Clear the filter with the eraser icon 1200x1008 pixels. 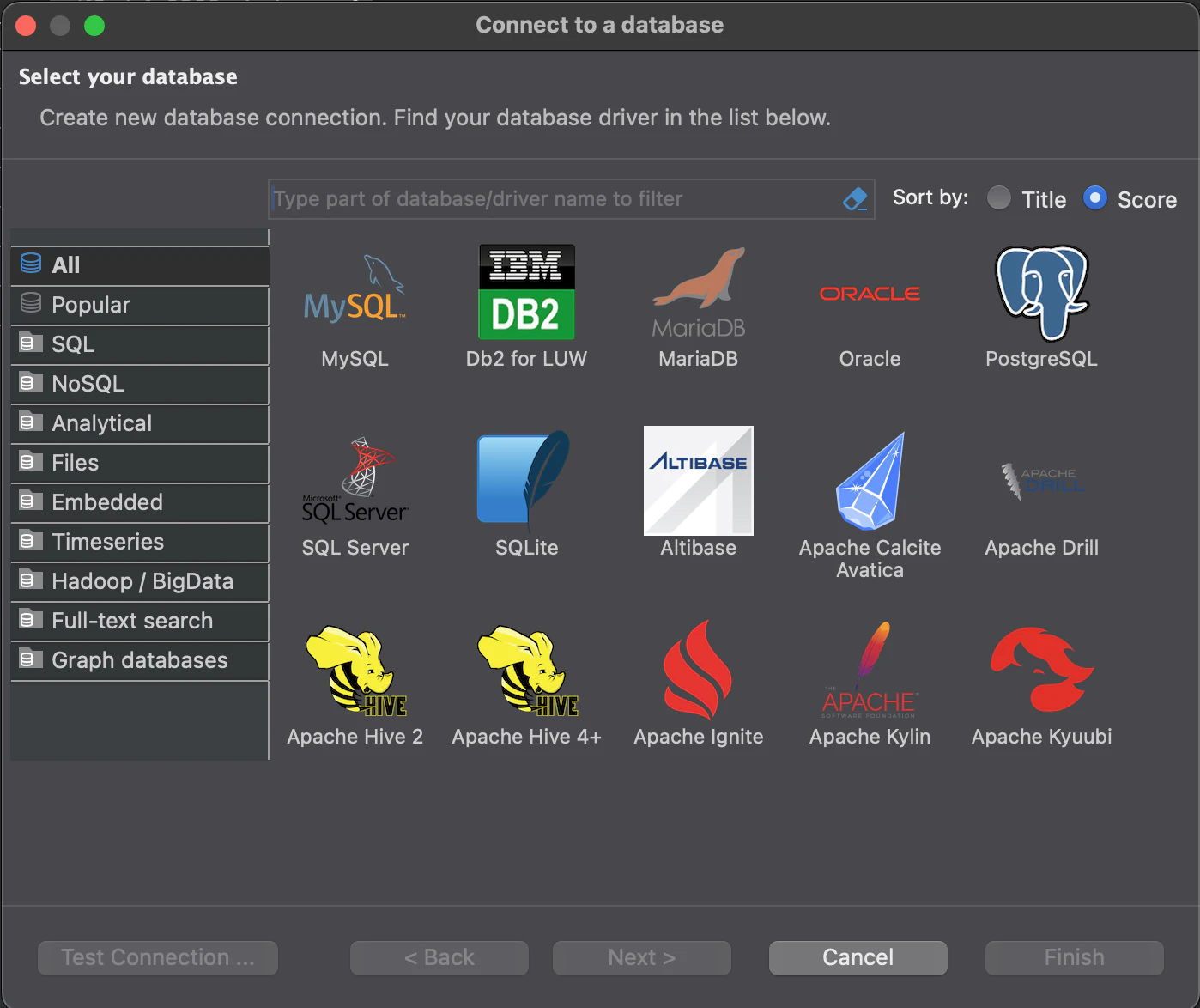[855, 199]
